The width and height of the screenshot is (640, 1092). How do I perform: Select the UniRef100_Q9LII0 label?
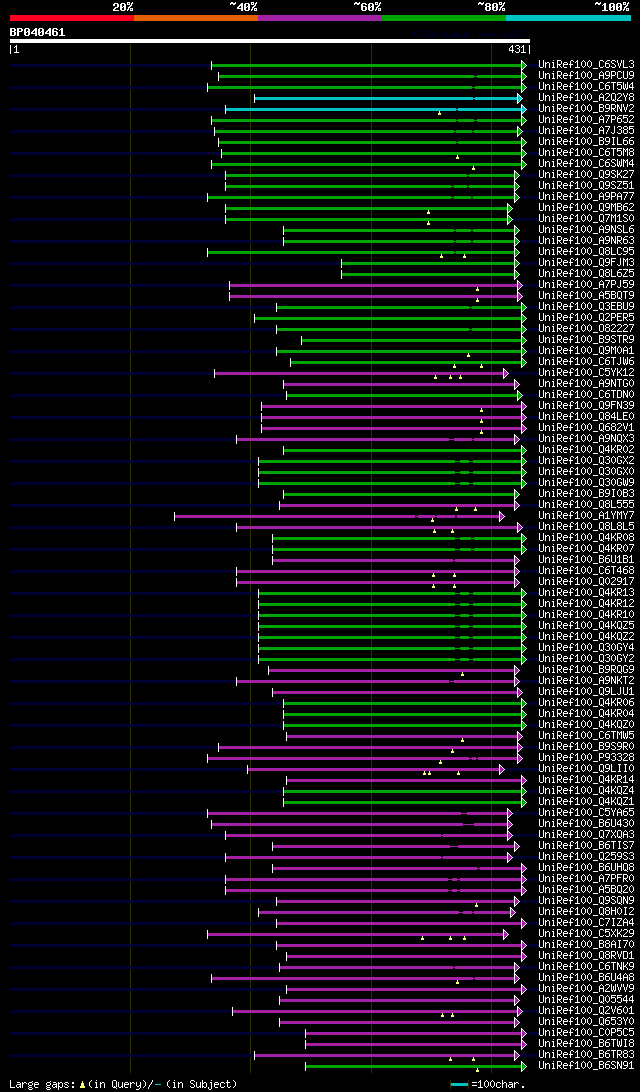[x=586, y=769]
